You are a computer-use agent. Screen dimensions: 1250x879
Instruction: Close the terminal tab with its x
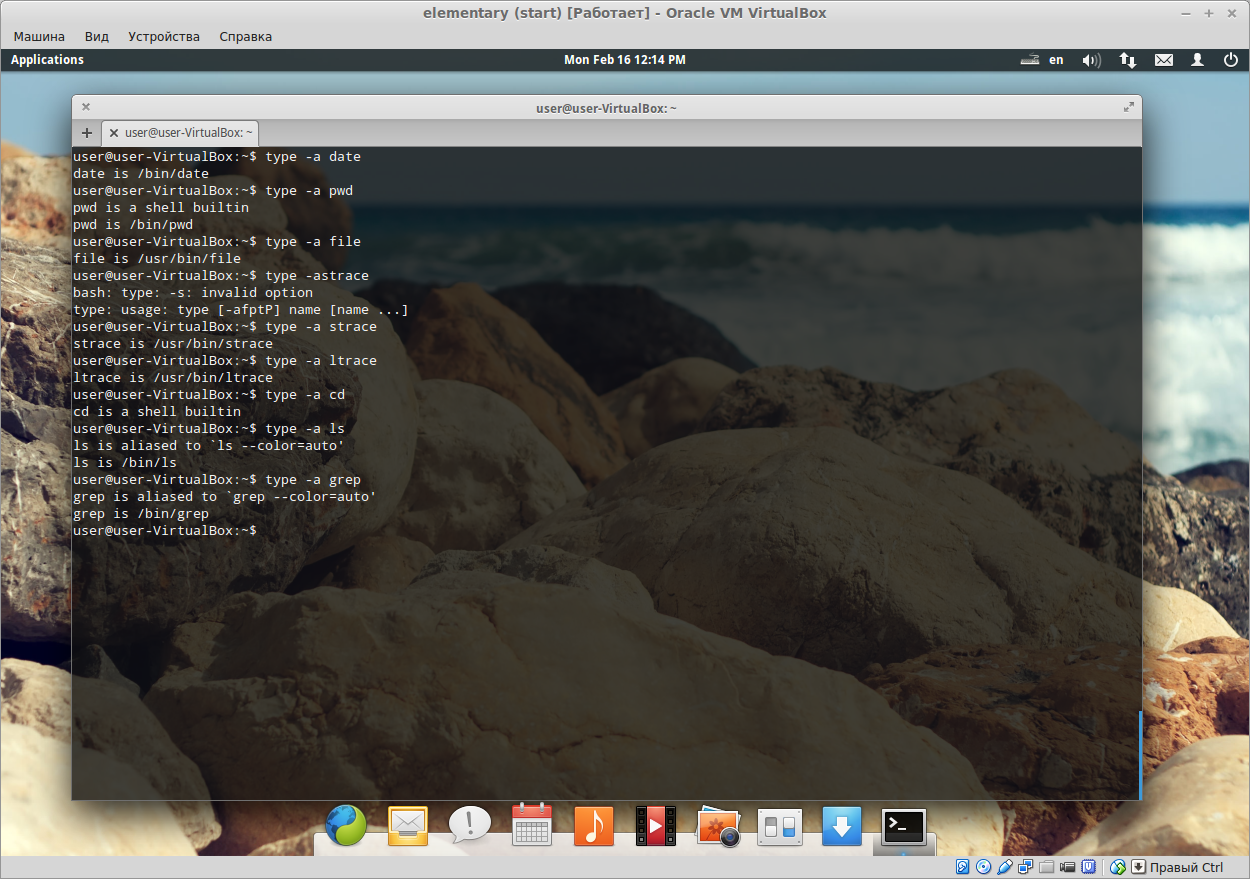click(114, 132)
